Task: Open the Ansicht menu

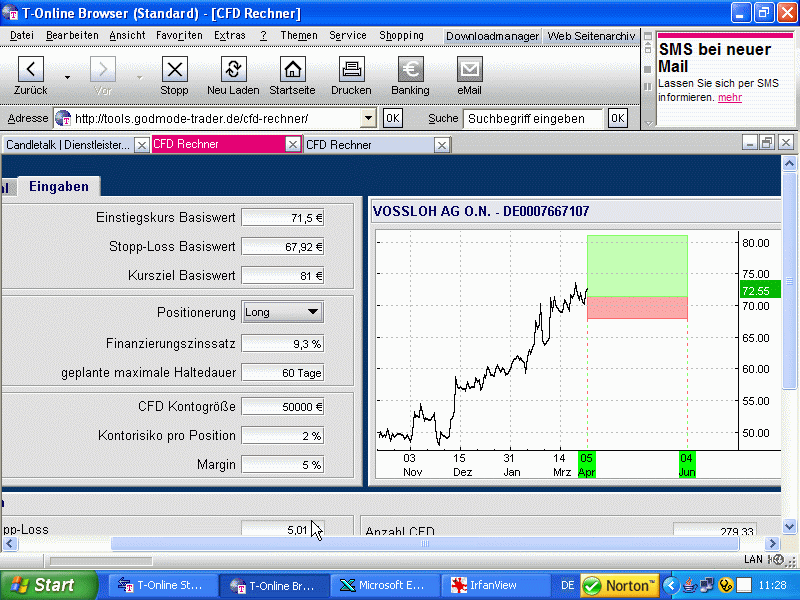Action: [127, 36]
